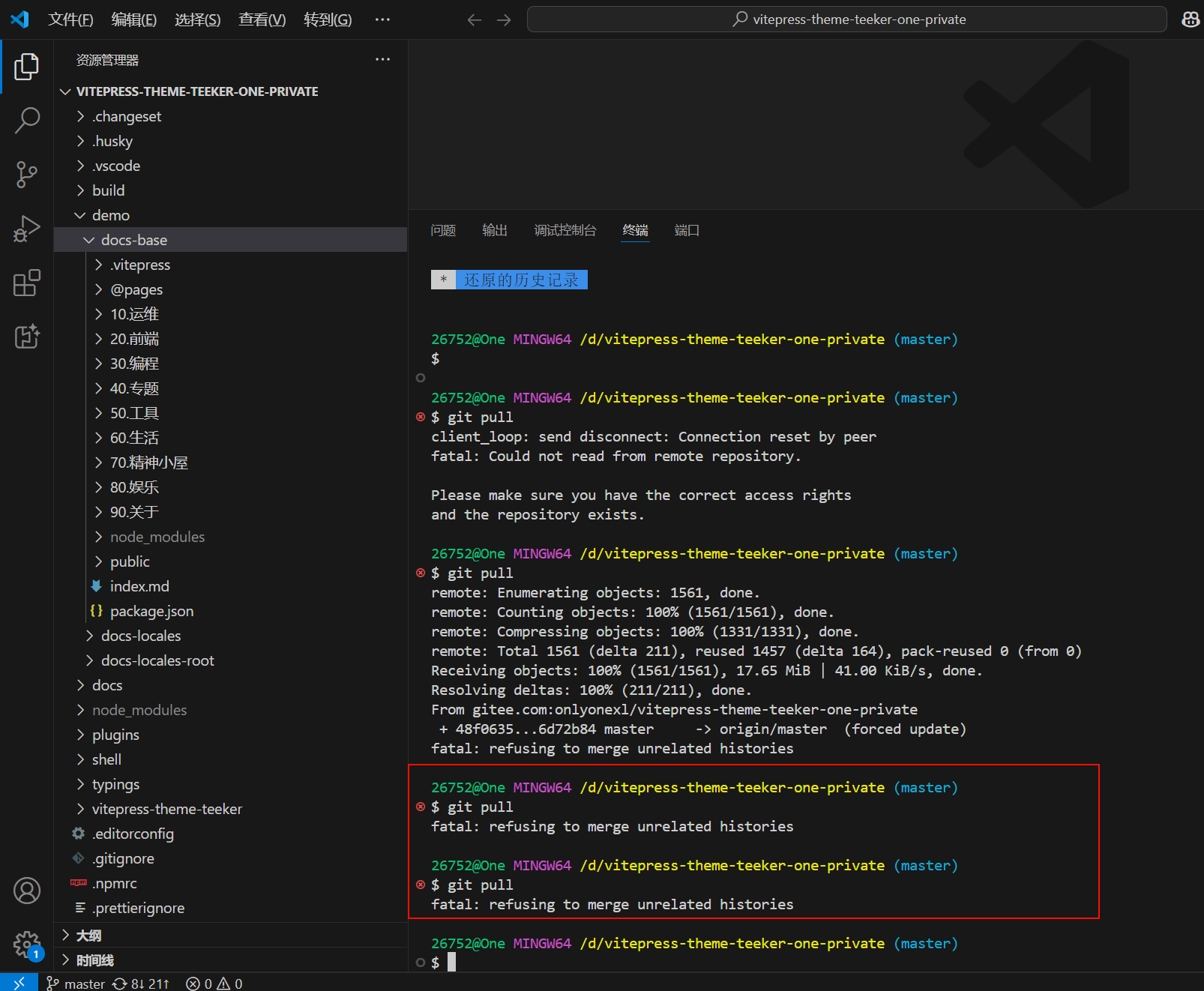Click the command center search box

tap(846, 19)
